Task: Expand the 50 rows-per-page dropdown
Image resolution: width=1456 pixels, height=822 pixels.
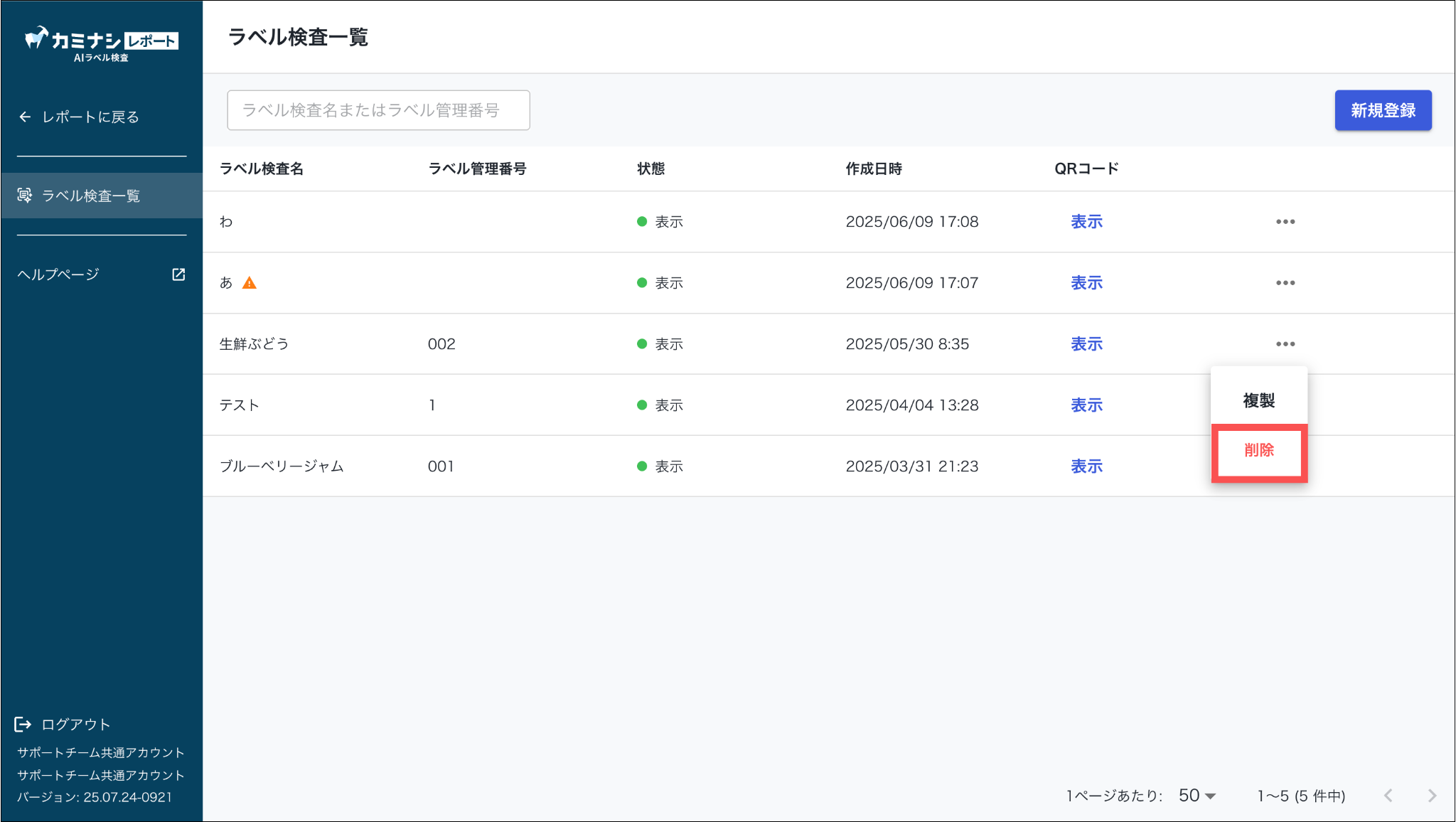Action: coord(1198,796)
